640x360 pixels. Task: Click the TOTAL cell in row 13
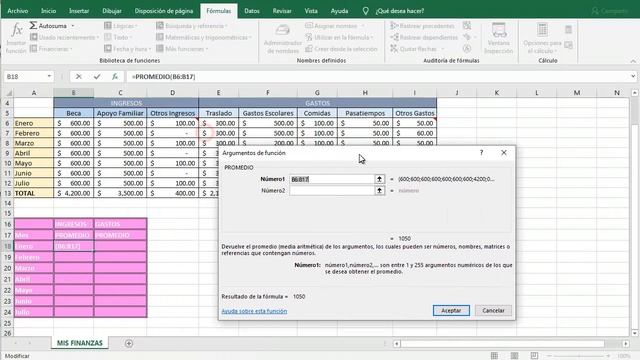[x=33, y=193]
